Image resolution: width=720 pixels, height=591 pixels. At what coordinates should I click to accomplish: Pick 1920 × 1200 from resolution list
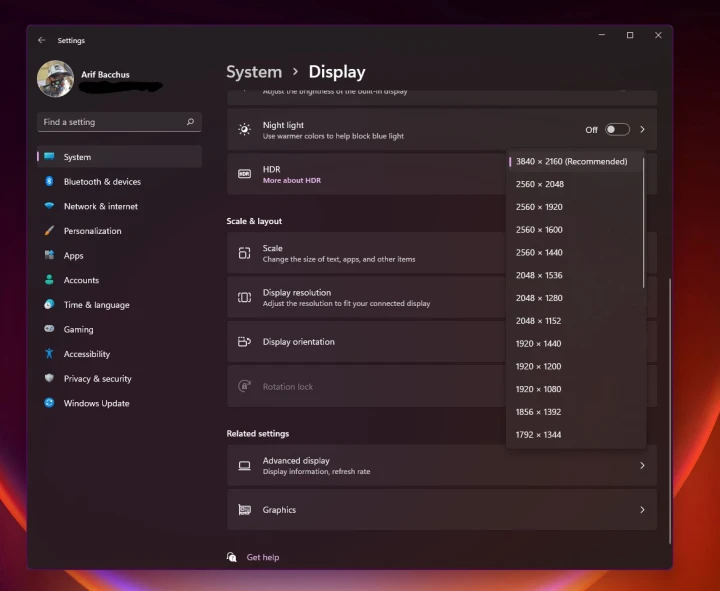(575, 366)
